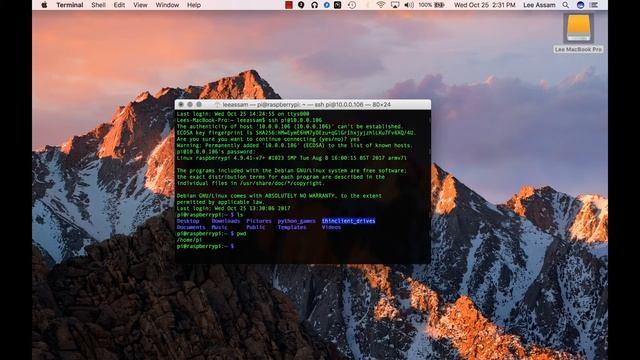Click the 100% battery status icon
640x360 pixels.
(431, 5)
